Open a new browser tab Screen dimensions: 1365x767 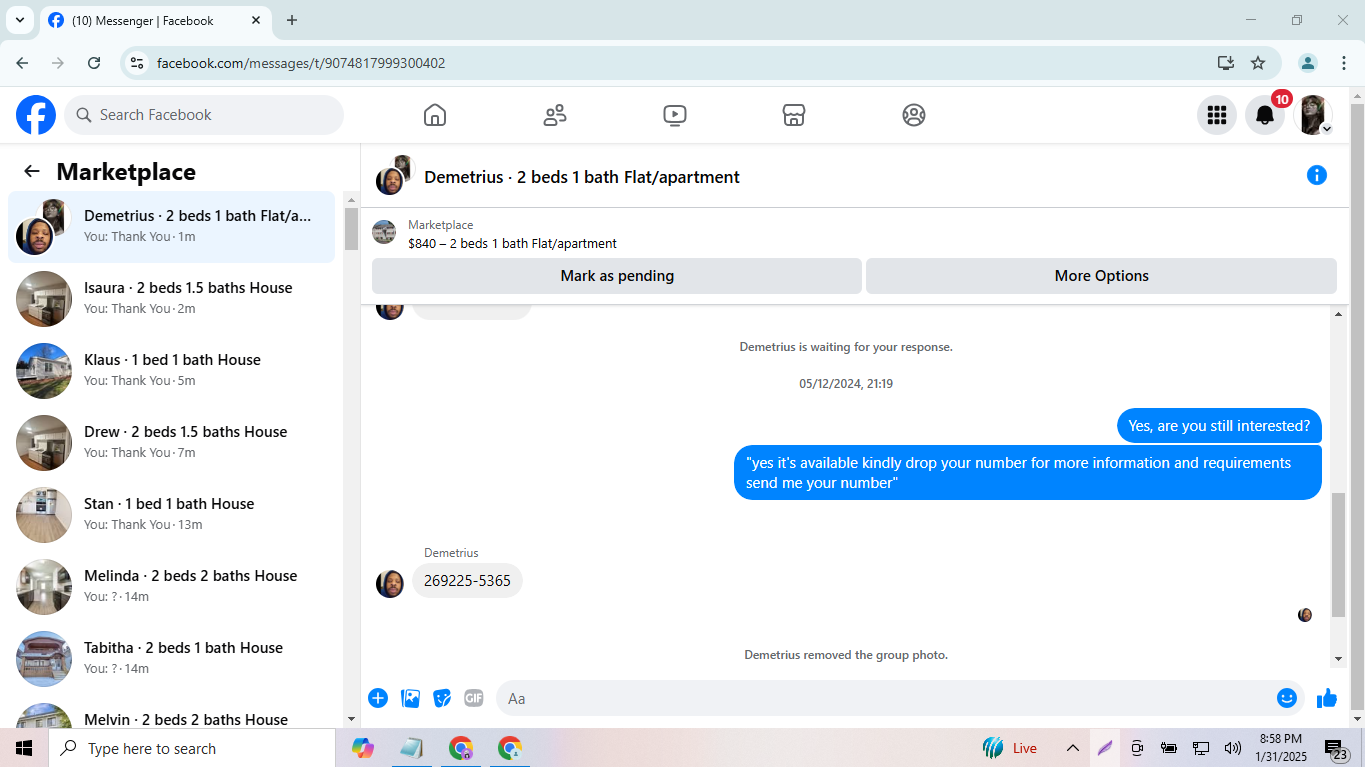tap(292, 20)
